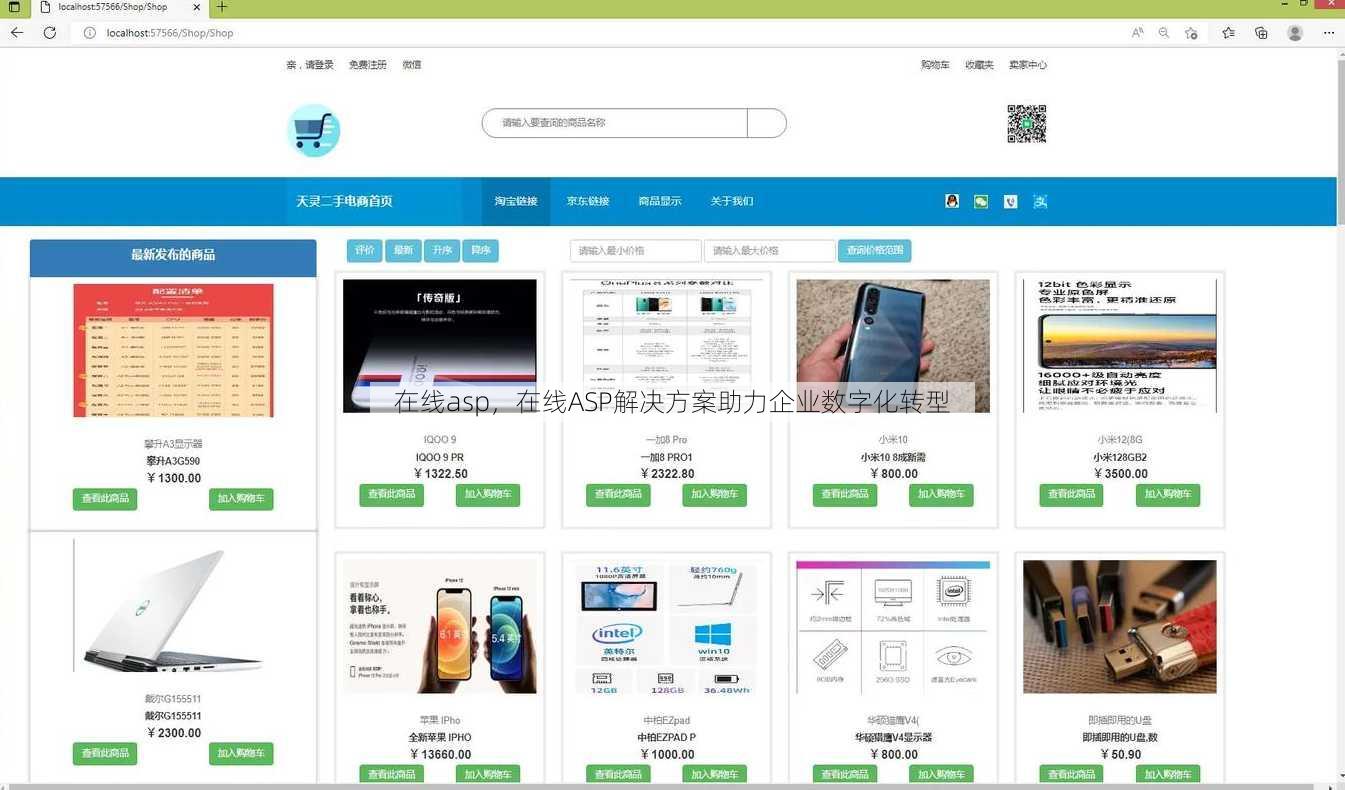Click 加入购物车 for 一加8 PRO1
The image size is (1345, 790).
(x=715, y=495)
